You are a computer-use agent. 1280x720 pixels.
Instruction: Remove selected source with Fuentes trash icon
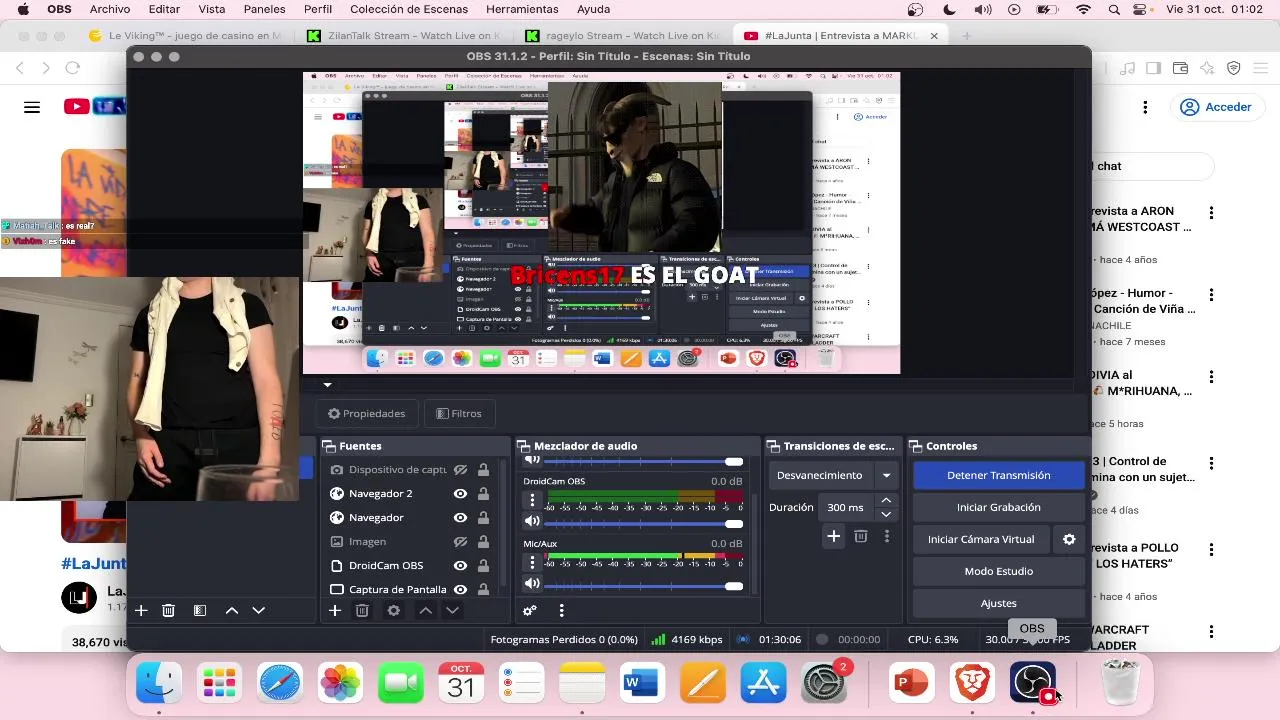click(x=362, y=610)
